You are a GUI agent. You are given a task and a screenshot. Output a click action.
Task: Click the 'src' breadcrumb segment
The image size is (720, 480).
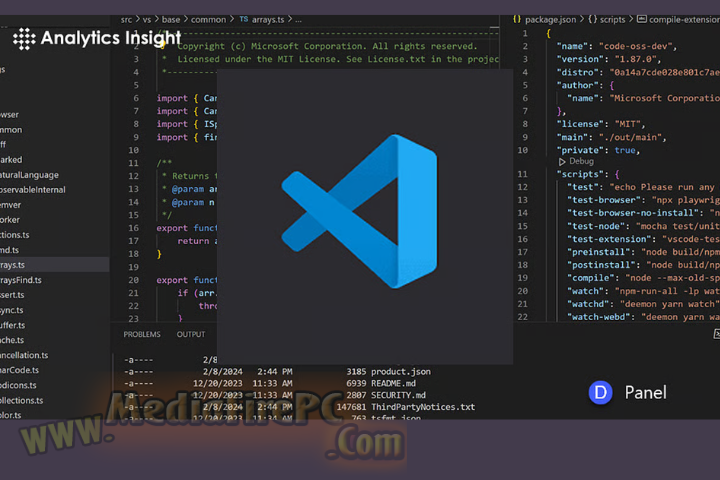[126, 20]
